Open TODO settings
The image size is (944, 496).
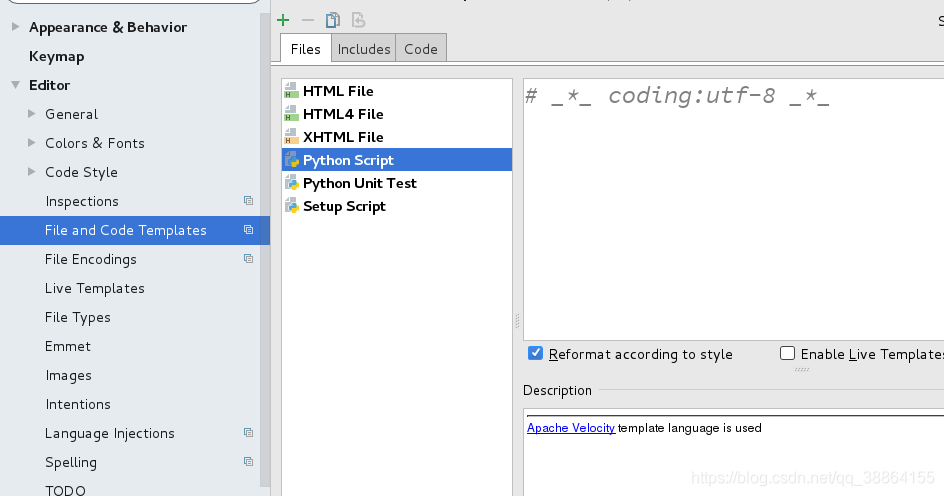(x=65, y=490)
